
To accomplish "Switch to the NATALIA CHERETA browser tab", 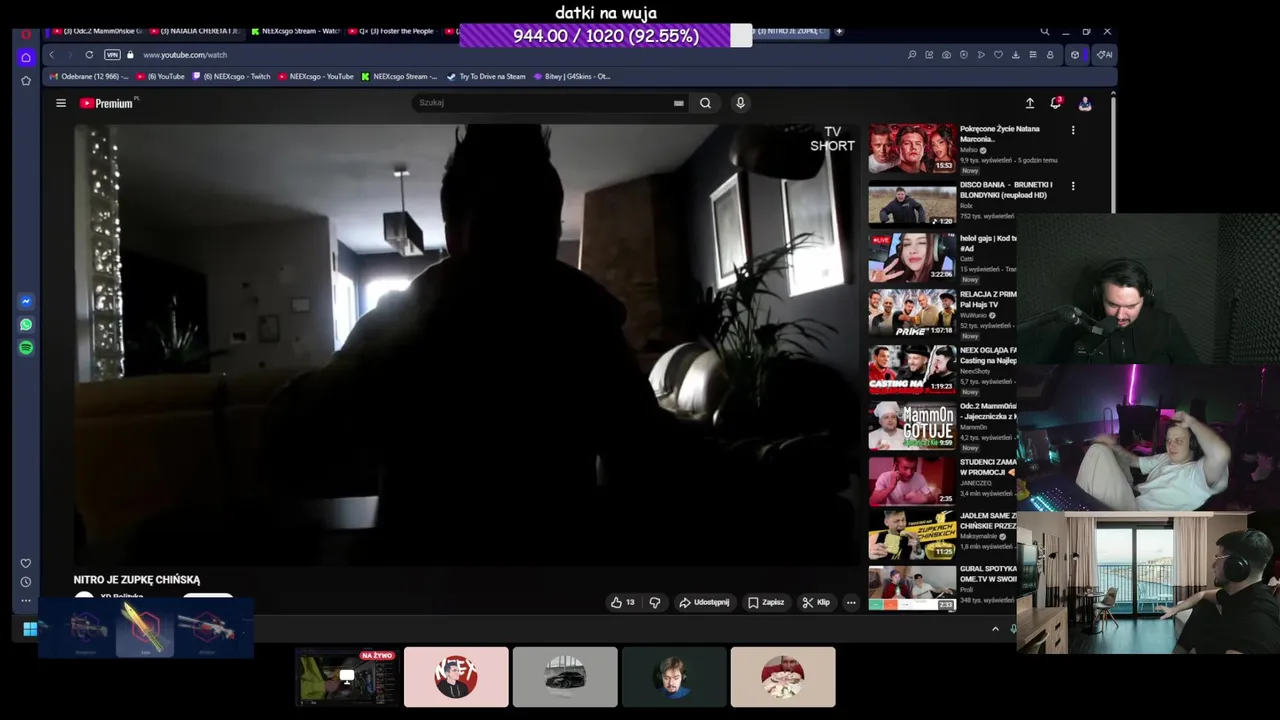I will (x=196, y=31).
